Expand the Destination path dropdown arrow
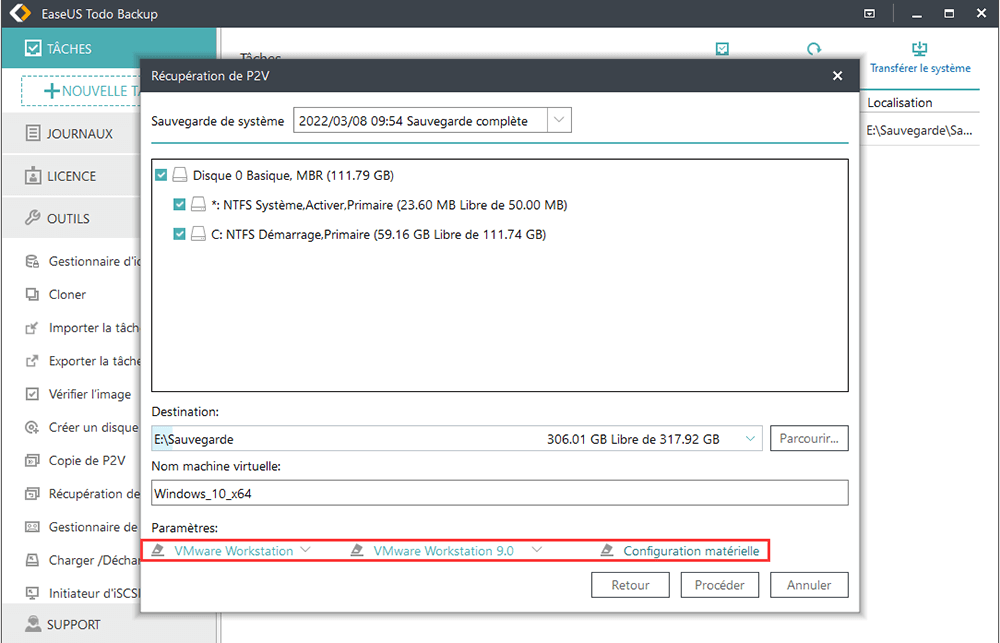 [750, 439]
